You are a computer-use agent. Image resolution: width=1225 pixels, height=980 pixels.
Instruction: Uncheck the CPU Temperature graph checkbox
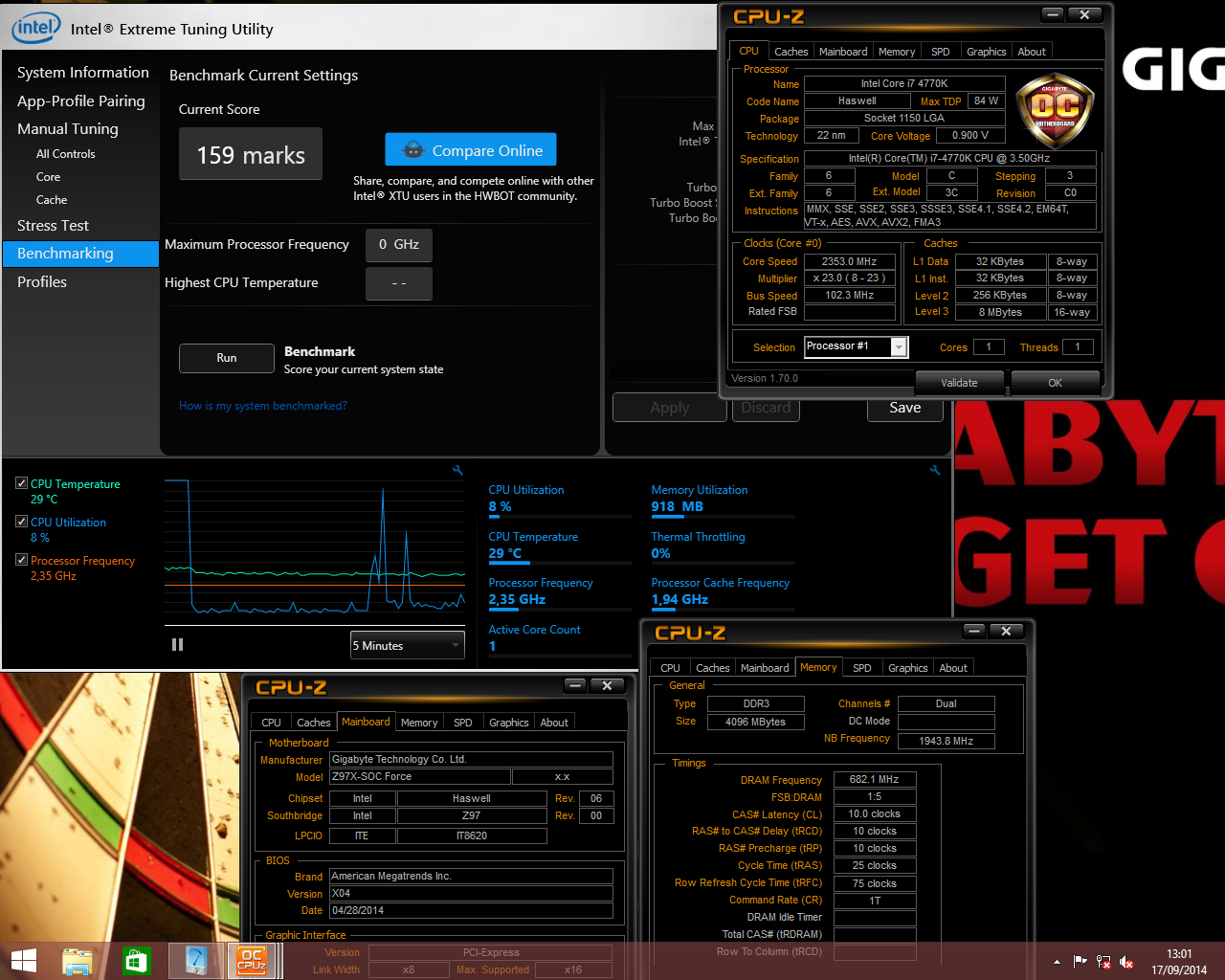(x=21, y=483)
